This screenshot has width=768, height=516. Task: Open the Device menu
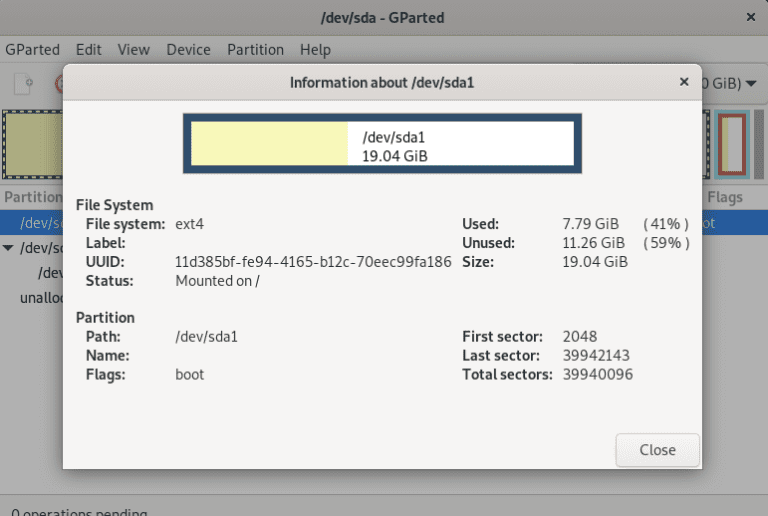pyautogui.click(x=188, y=49)
